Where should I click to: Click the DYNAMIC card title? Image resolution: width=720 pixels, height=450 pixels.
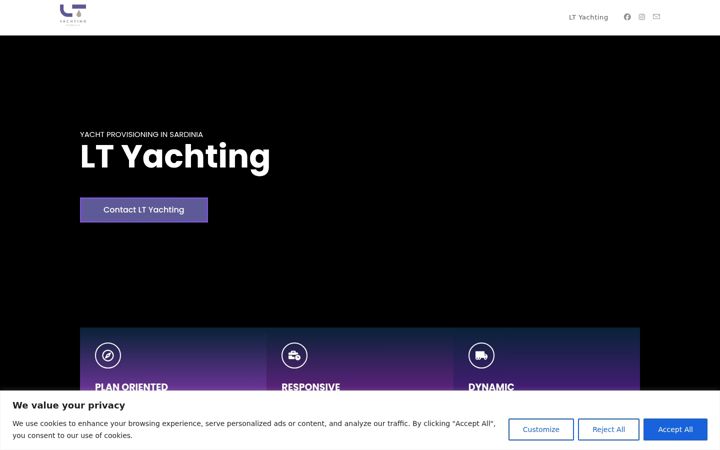coord(491,387)
